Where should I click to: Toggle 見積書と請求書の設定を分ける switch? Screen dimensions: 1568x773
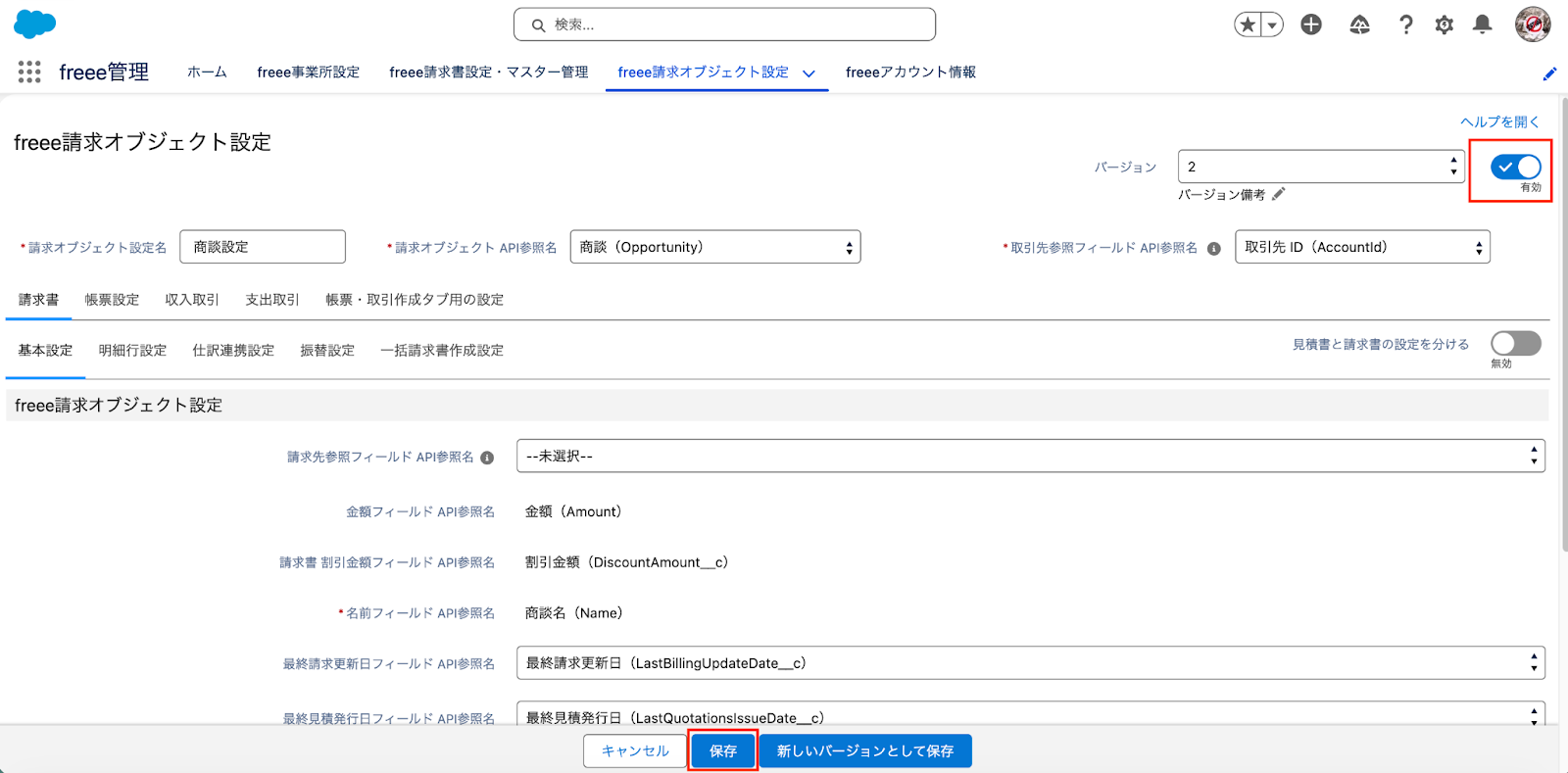(1516, 343)
